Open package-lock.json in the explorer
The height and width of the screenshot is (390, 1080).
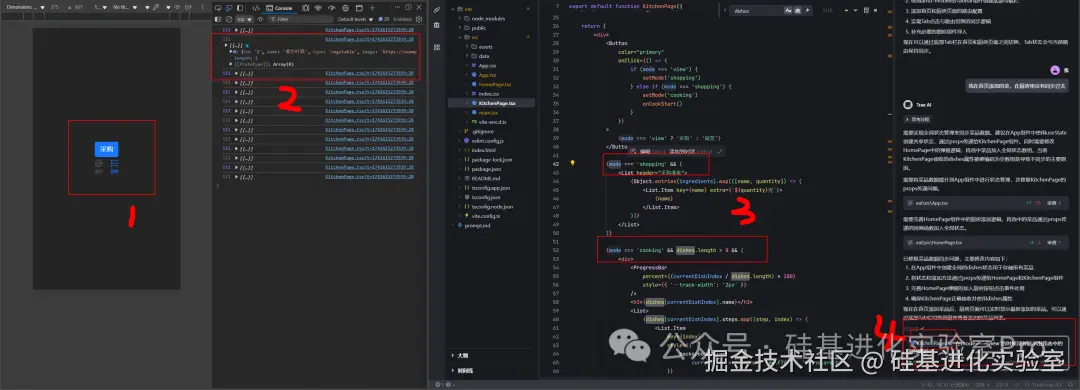[x=491, y=159]
